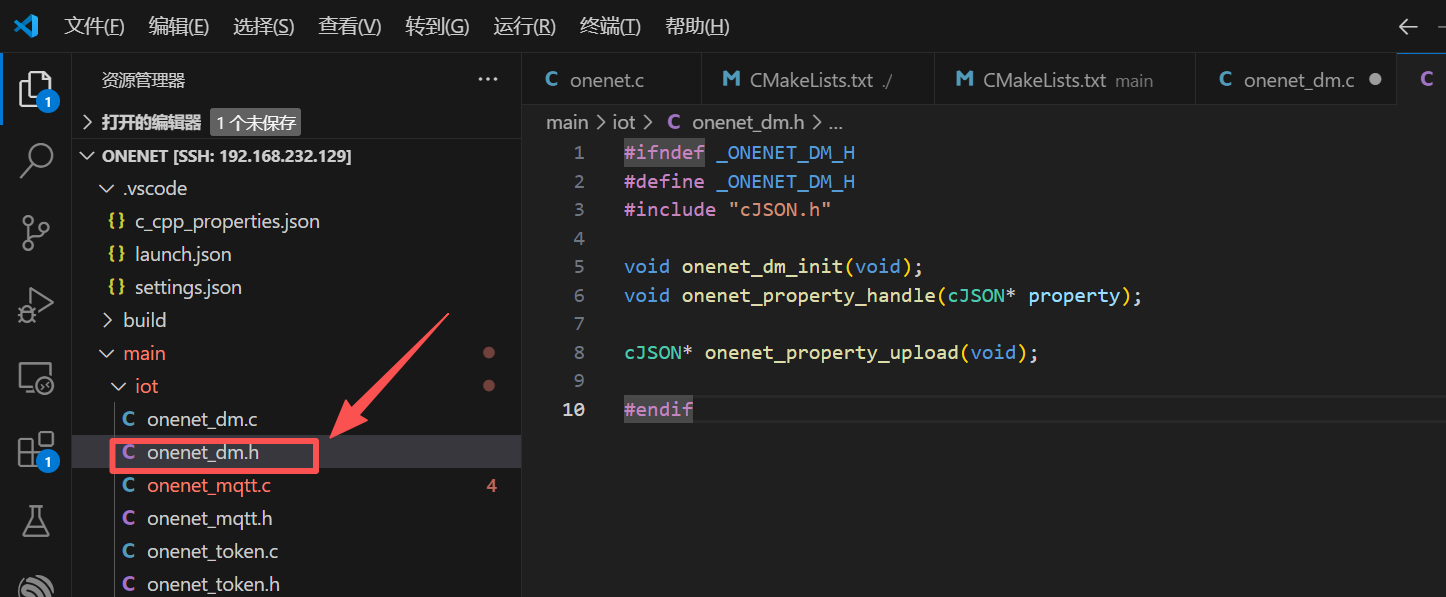The width and height of the screenshot is (1446, 597).
Task: Switch to the CMakeLists.txt main tab
Action: pos(1064,80)
